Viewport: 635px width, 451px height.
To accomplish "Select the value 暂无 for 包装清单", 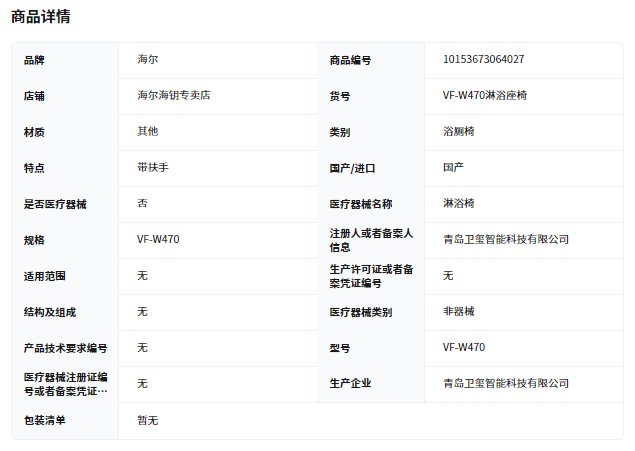I will (x=147, y=421).
